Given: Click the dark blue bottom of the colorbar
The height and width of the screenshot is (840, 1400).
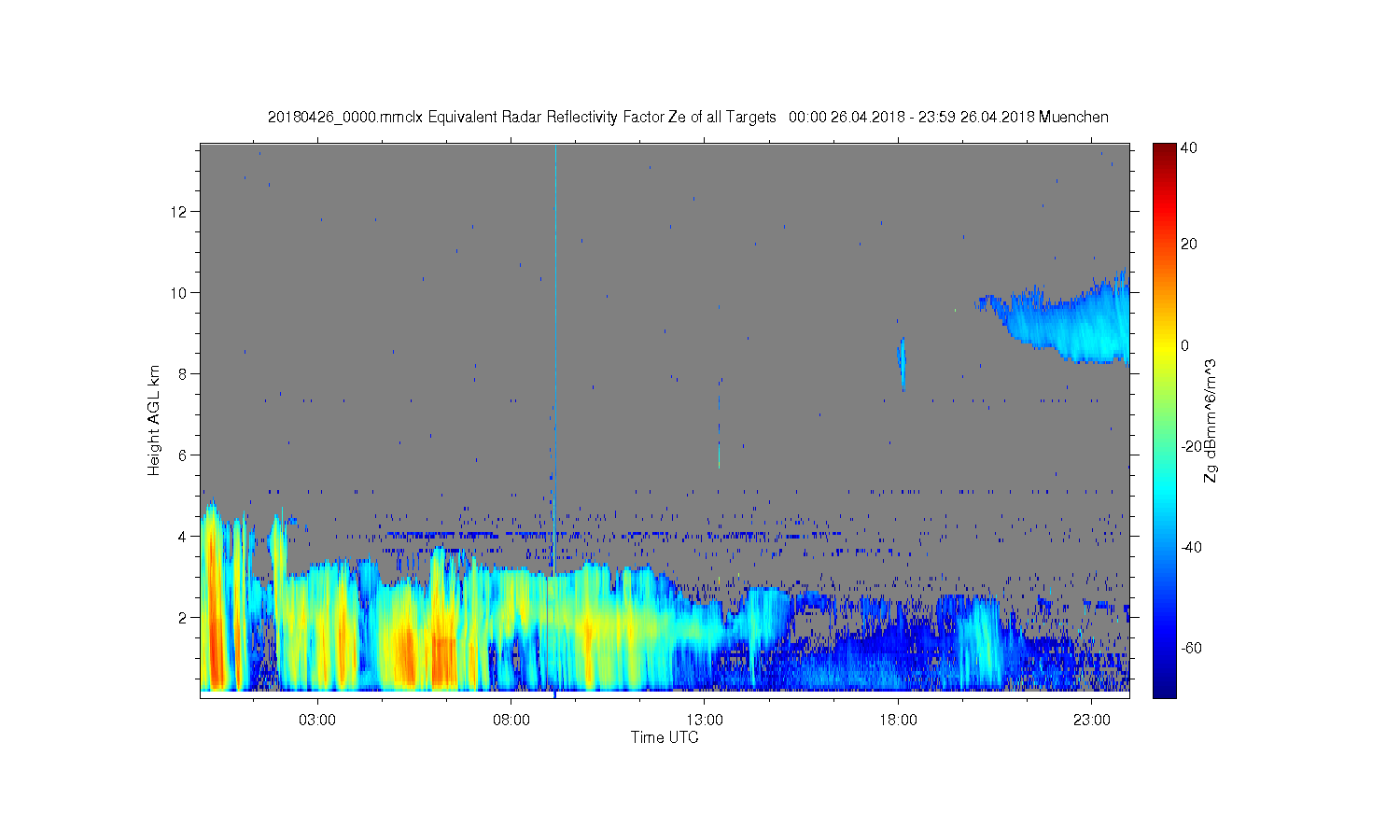Looking at the screenshot, I should pyautogui.click(x=1164, y=689).
